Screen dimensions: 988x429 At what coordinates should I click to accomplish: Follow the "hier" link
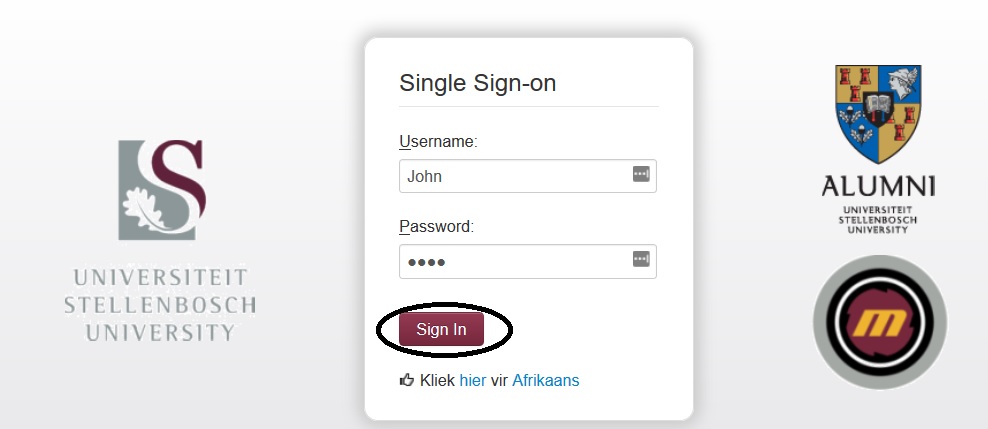click(472, 380)
